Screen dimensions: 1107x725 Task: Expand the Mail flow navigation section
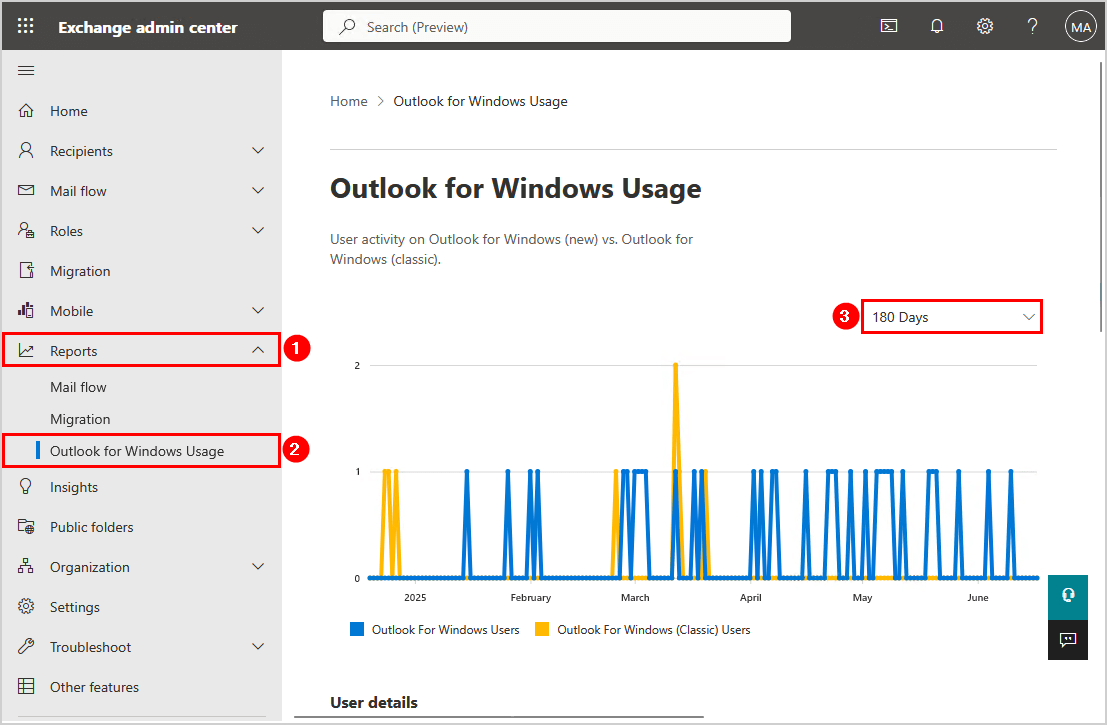[141, 191]
